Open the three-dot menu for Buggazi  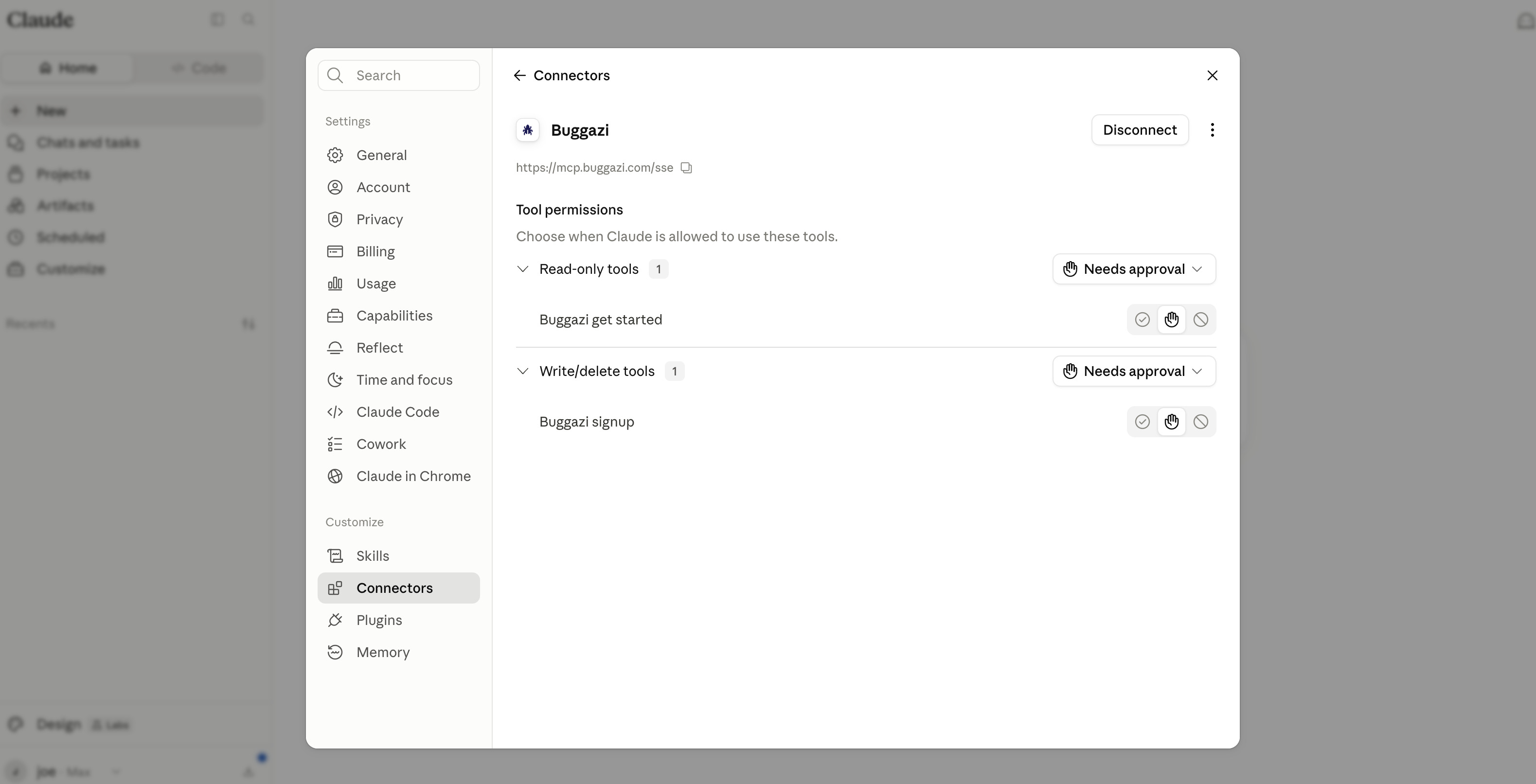pos(1212,130)
